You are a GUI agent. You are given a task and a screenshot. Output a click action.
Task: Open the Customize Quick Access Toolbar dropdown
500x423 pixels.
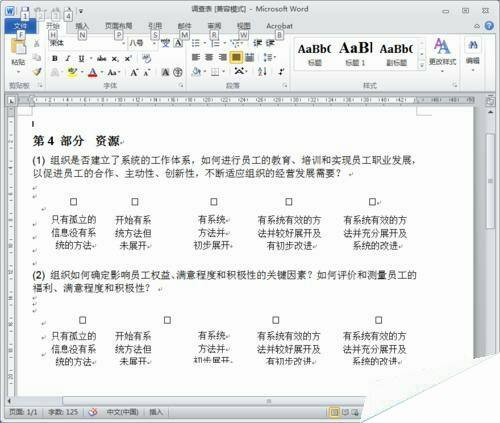[x=81, y=11]
